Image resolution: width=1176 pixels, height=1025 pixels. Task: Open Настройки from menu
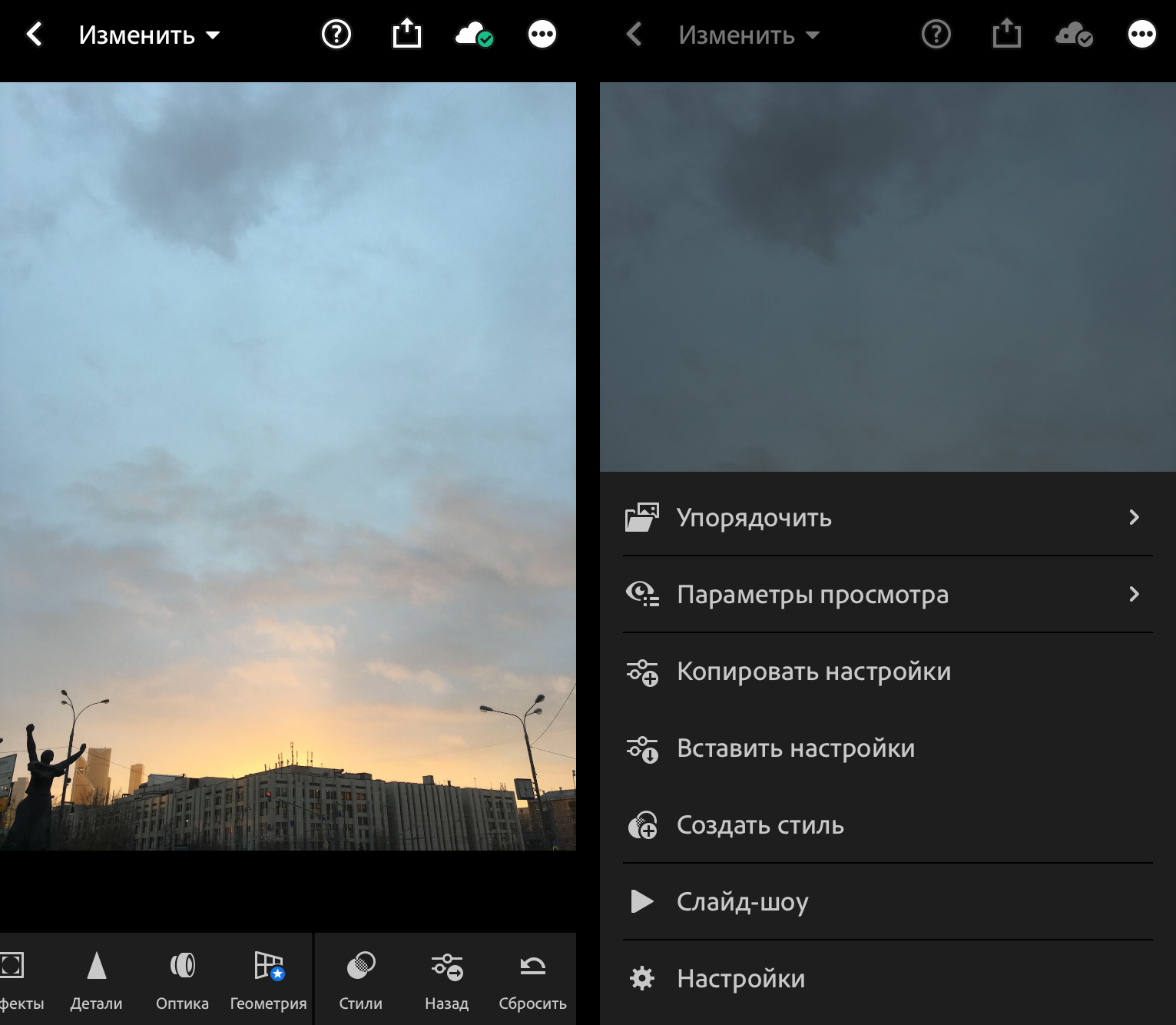[x=888, y=978]
